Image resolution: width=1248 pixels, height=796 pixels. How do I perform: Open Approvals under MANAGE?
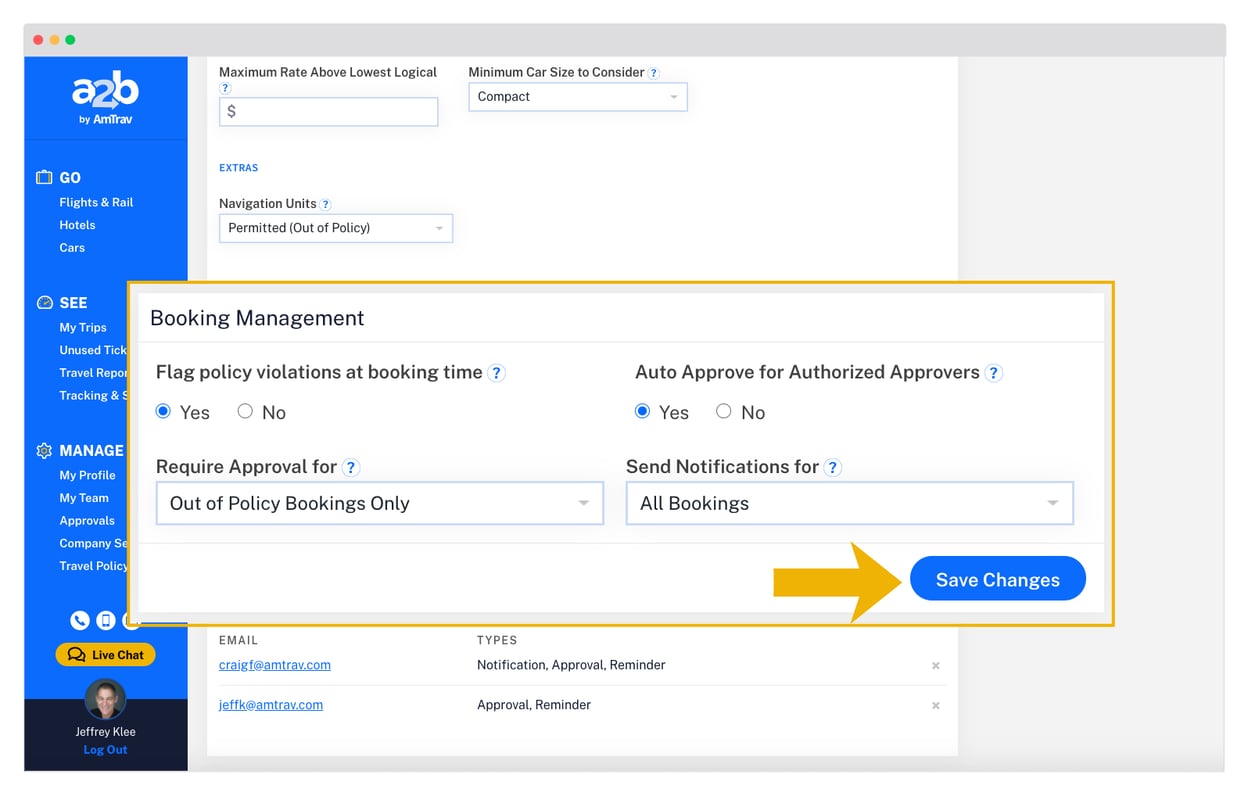click(87, 520)
